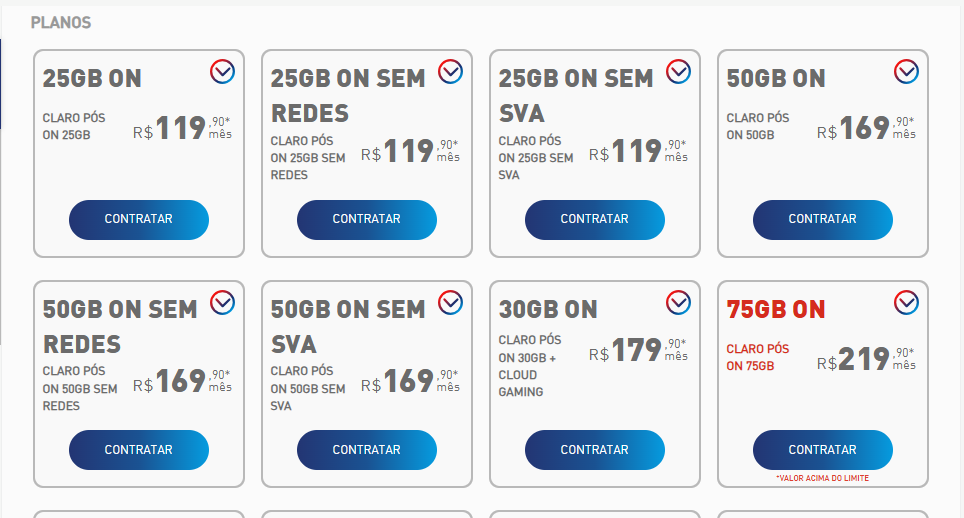This screenshot has height=518, width=964.
Task: Click the 30GB ON plan title
Action: (548, 310)
